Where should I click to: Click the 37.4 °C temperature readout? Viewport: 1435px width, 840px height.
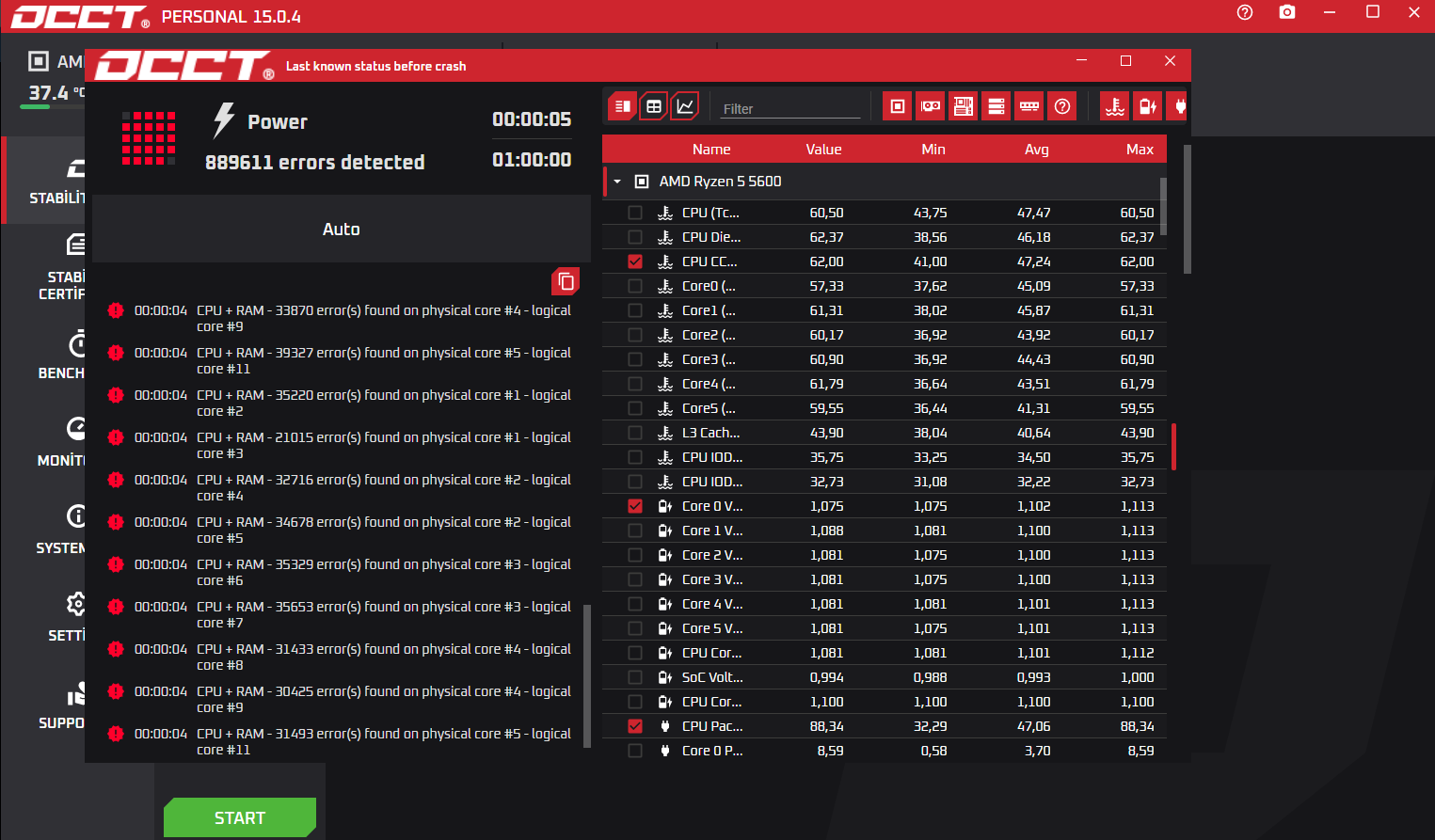[x=56, y=92]
